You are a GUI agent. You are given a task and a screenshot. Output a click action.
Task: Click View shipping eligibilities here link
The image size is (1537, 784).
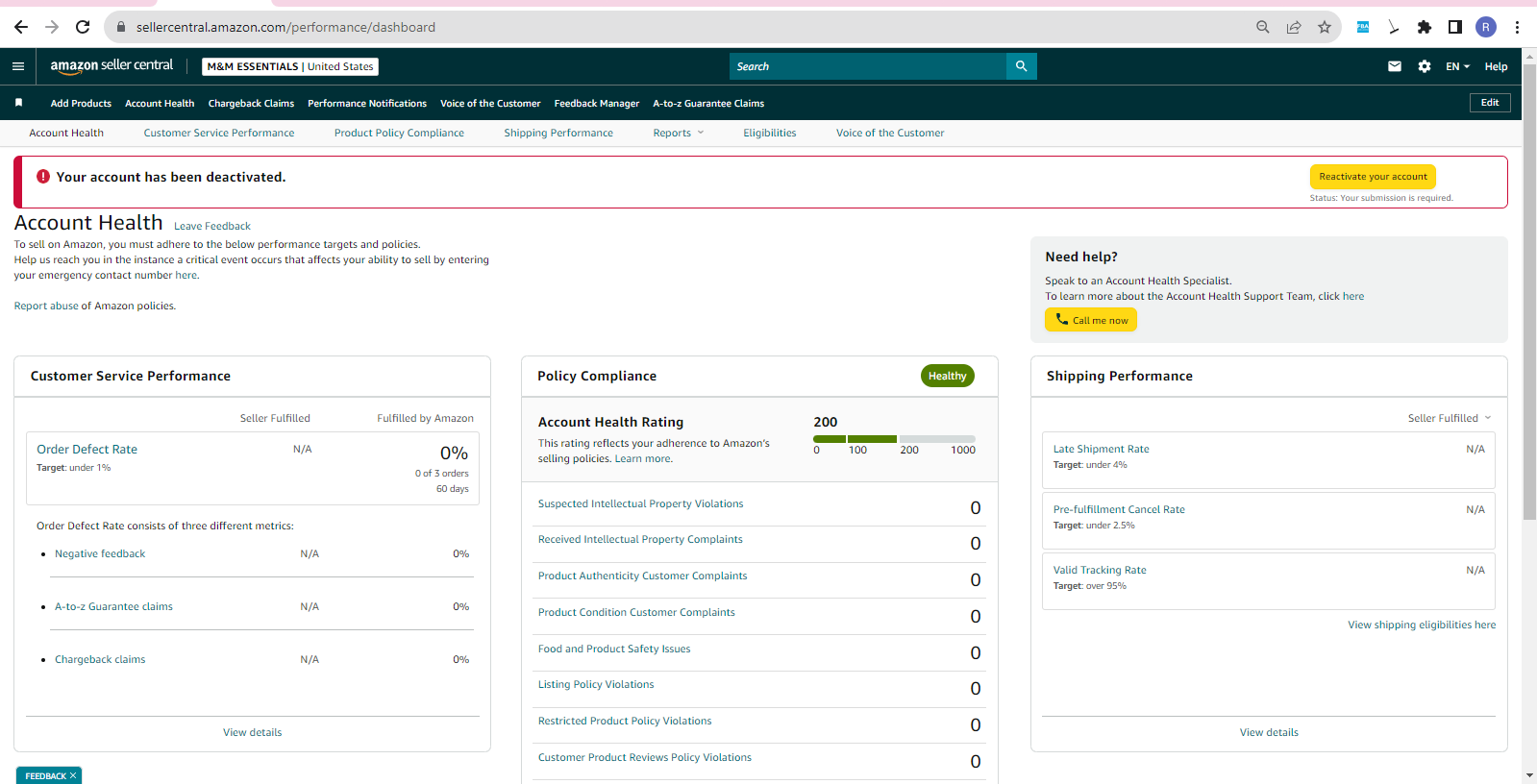click(1422, 625)
